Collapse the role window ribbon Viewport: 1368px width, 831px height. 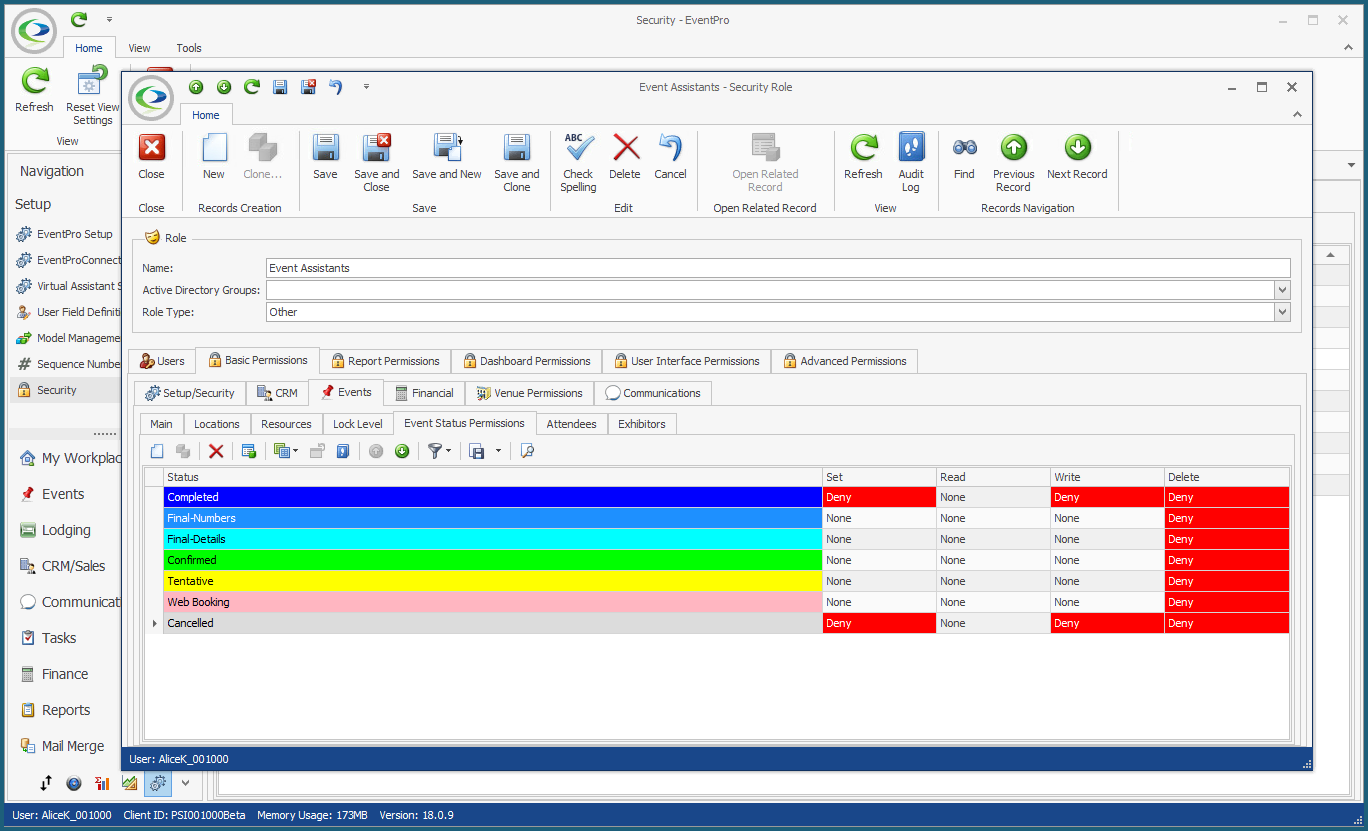pyautogui.click(x=1296, y=115)
